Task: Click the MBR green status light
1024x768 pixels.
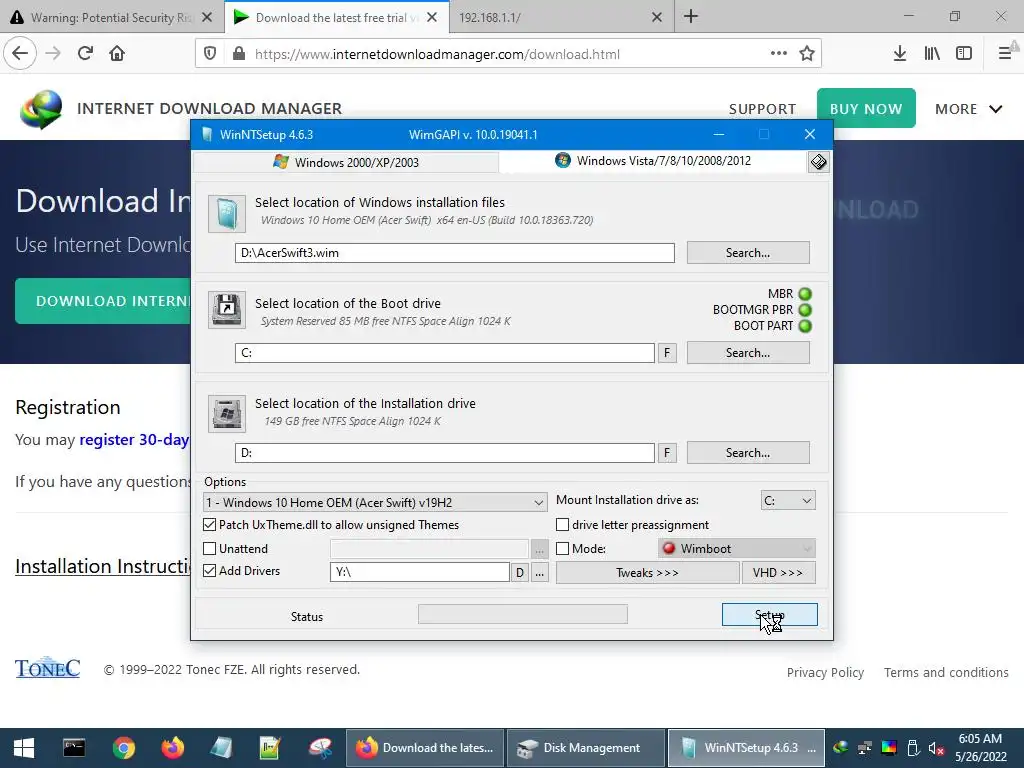Action: 805,294
